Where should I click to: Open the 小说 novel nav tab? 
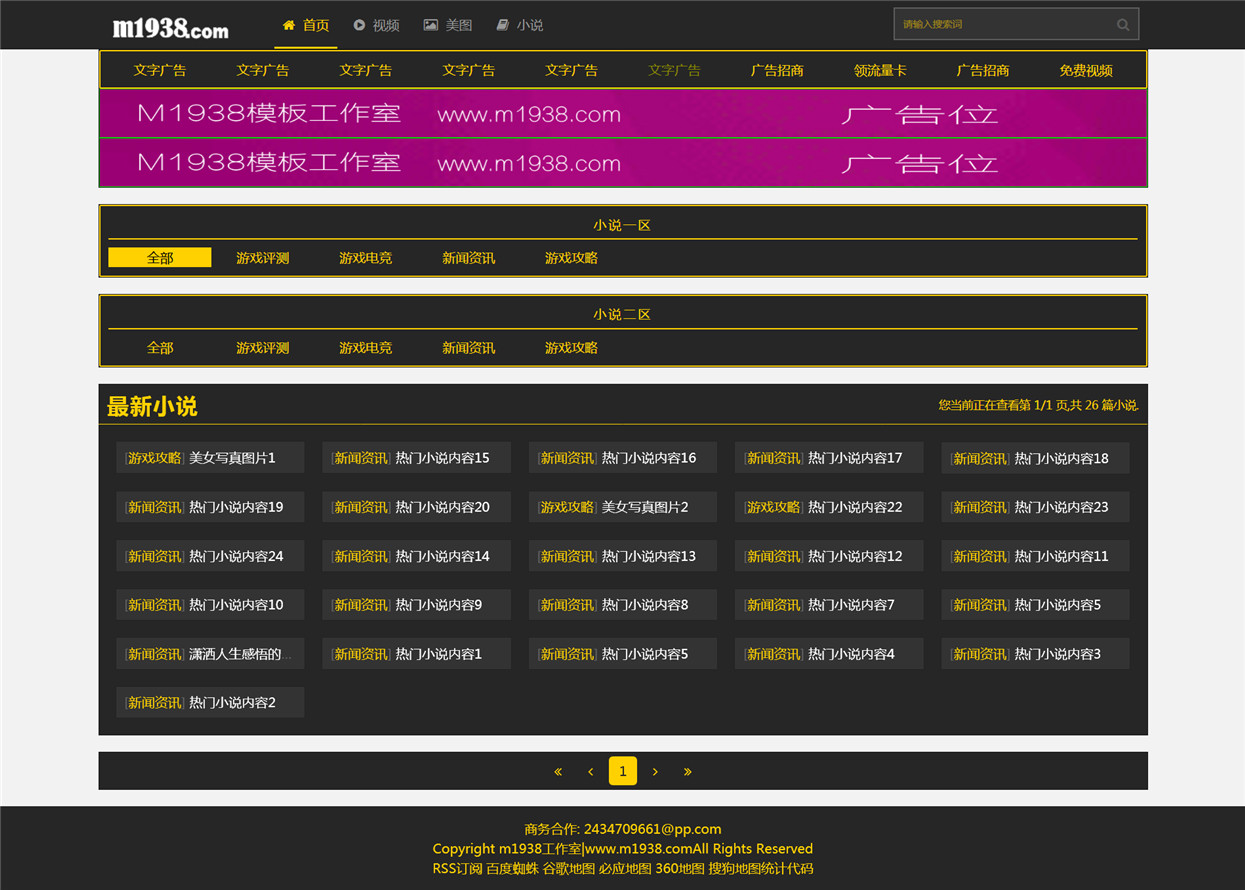coord(520,25)
